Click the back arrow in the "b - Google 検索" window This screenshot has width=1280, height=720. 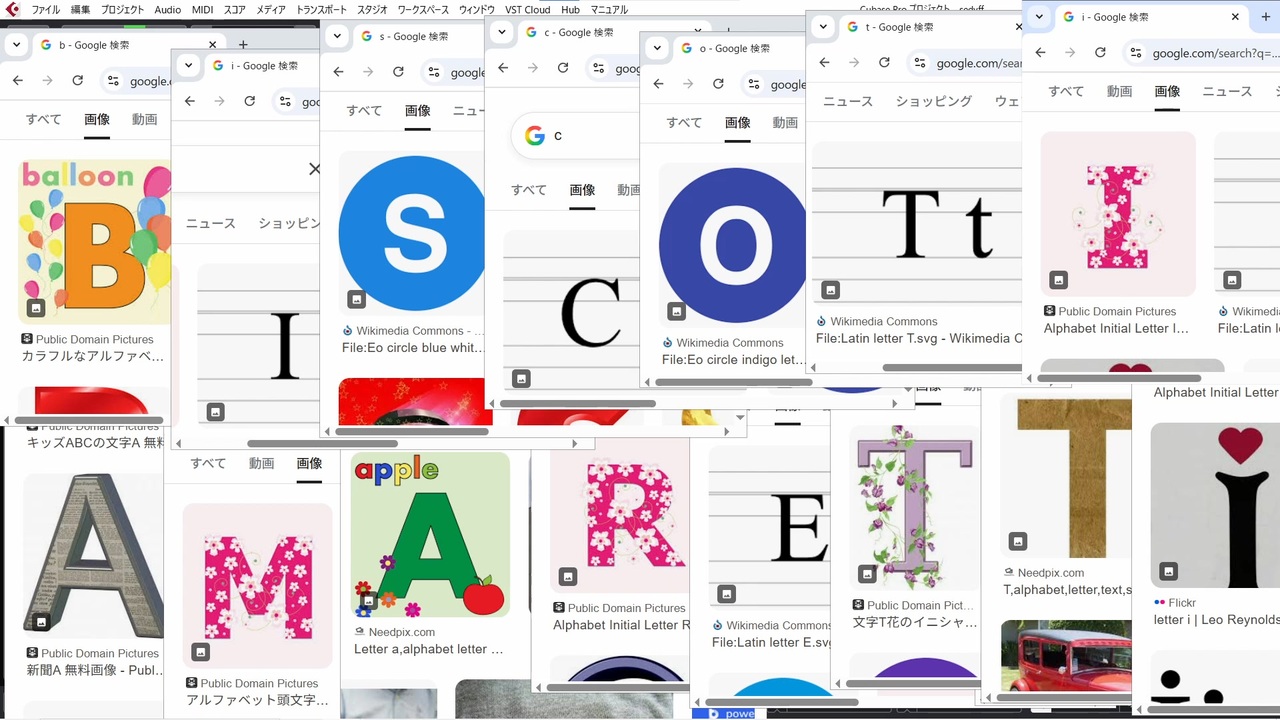tap(17, 81)
